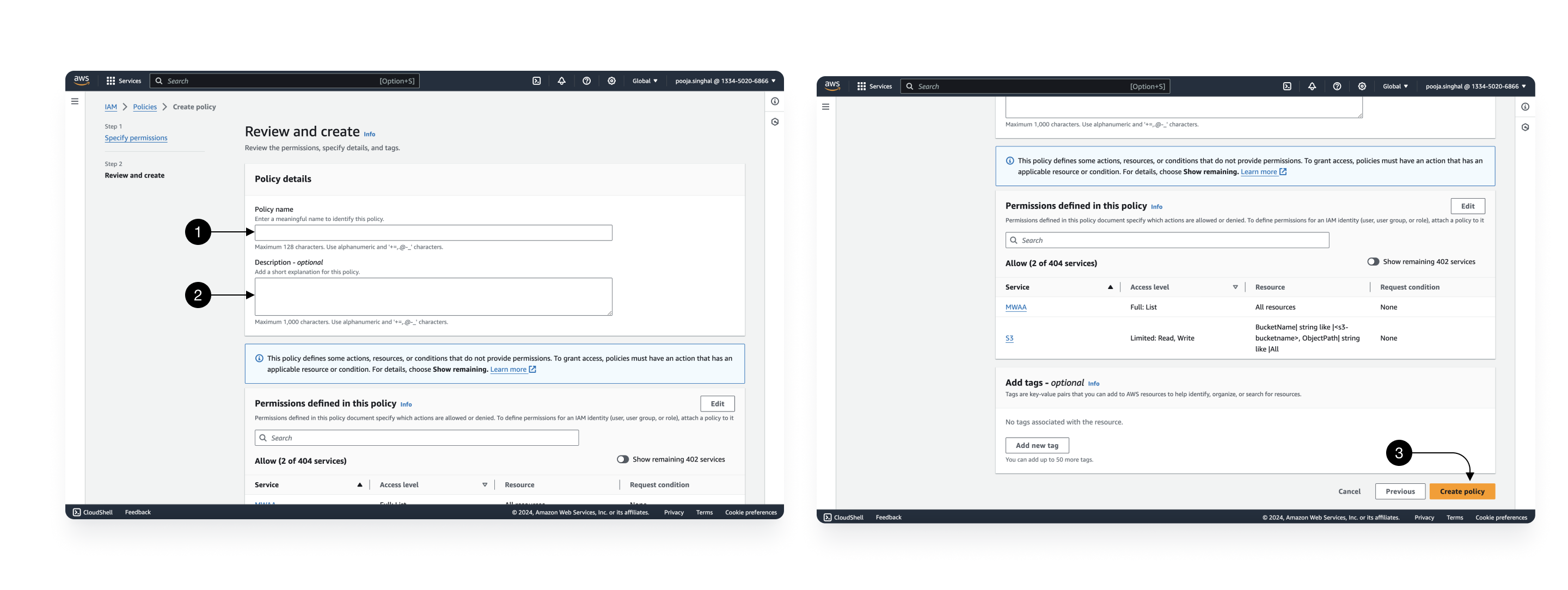Go to Policies breadcrumb link

144,107
